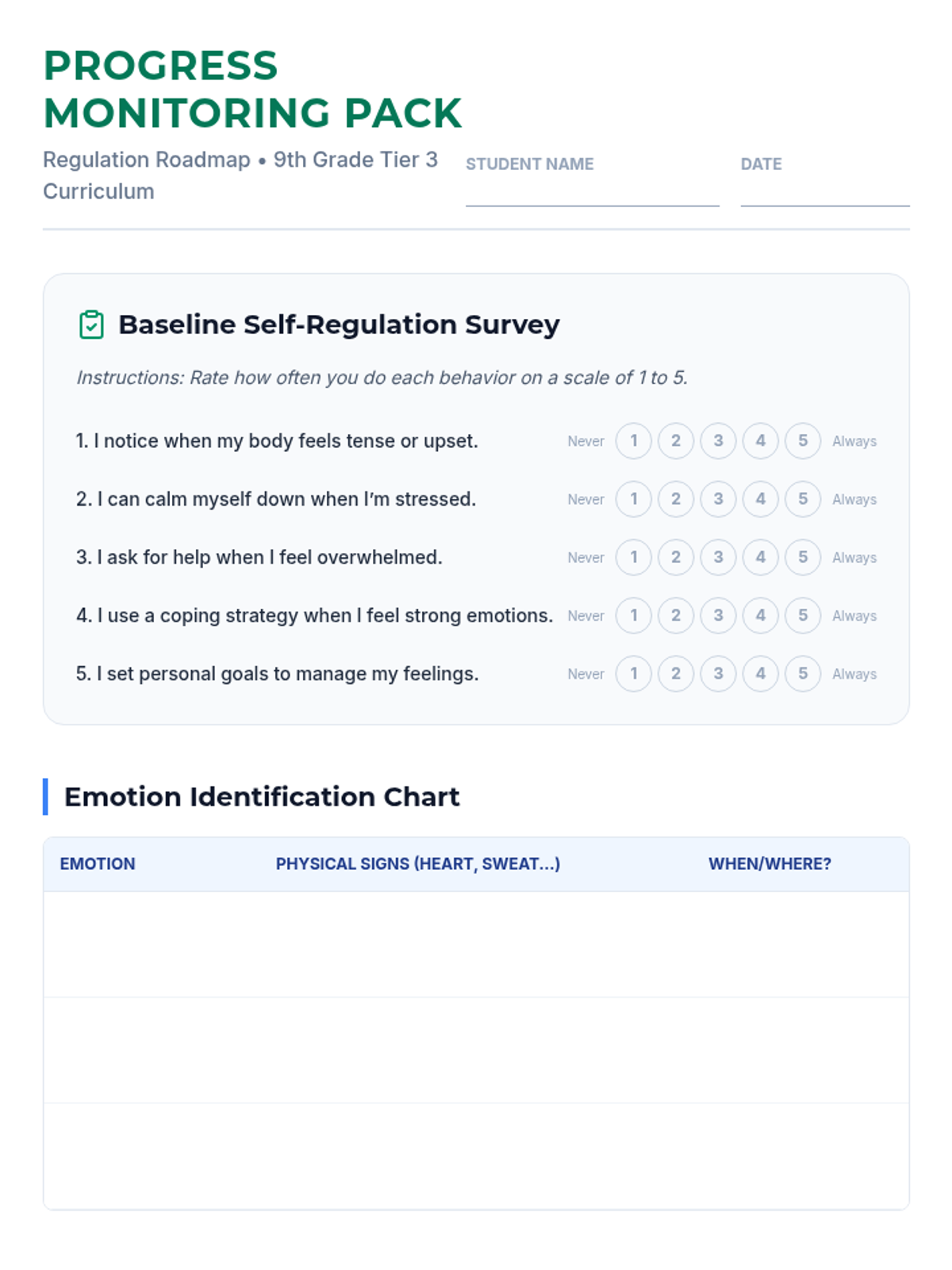Click the Date input line
Viewport: 952px width, 1270px height.
tap(824, 194)
